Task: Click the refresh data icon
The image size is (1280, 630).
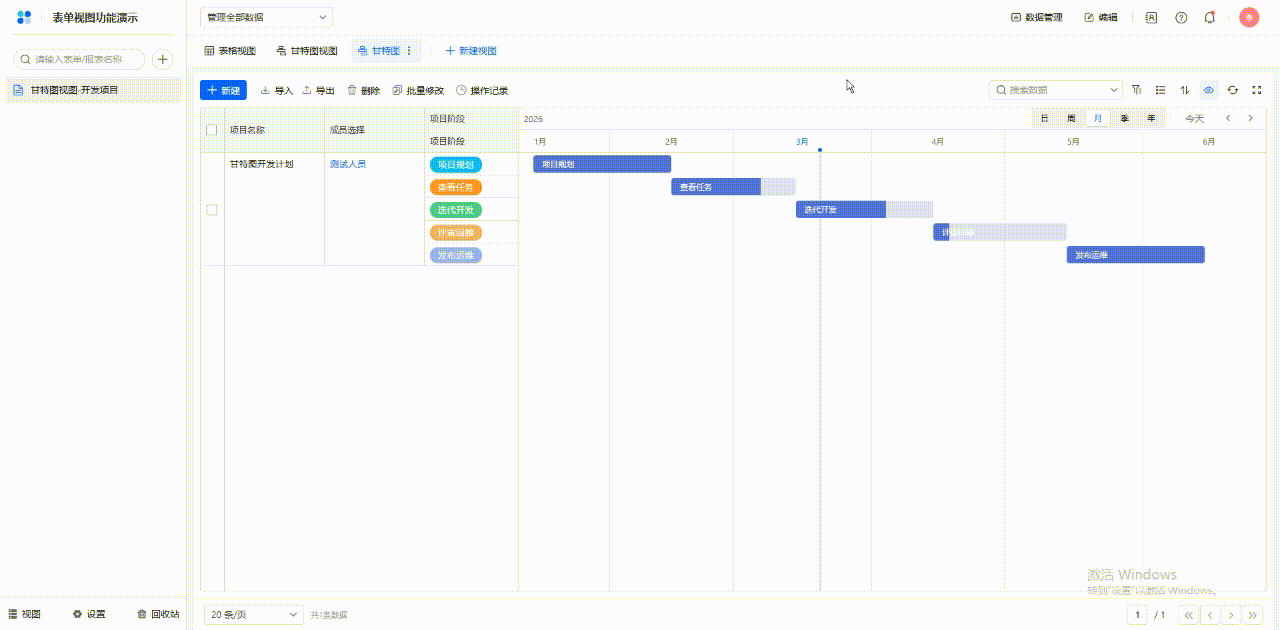Action: 1233,90
